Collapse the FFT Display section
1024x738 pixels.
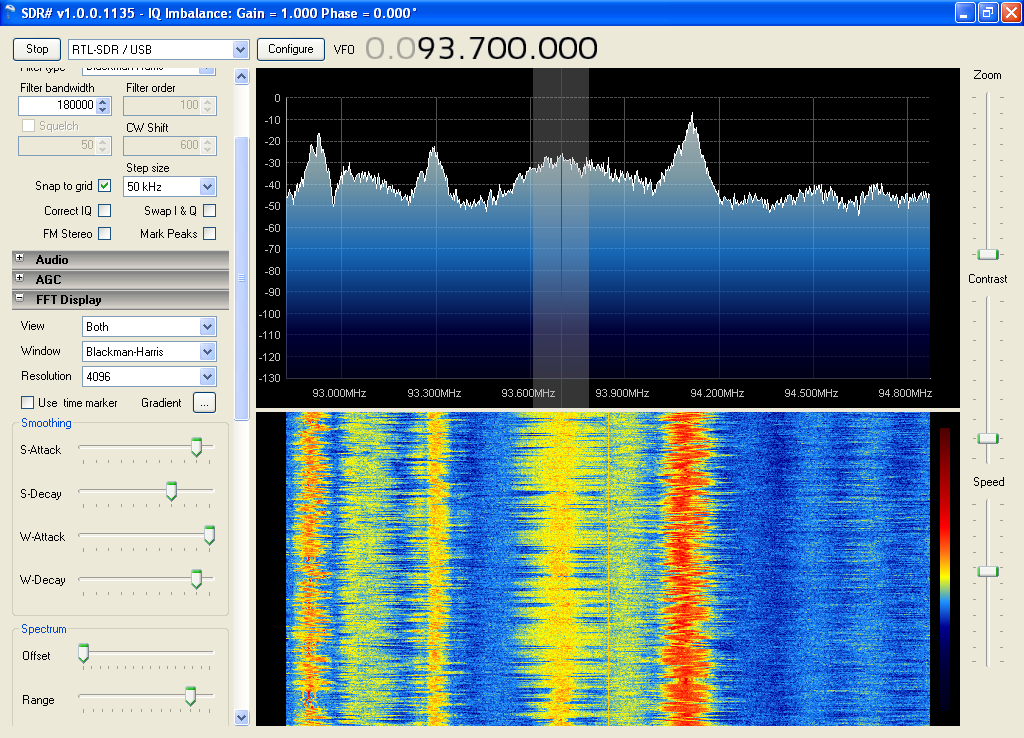[x=19, y=299]
